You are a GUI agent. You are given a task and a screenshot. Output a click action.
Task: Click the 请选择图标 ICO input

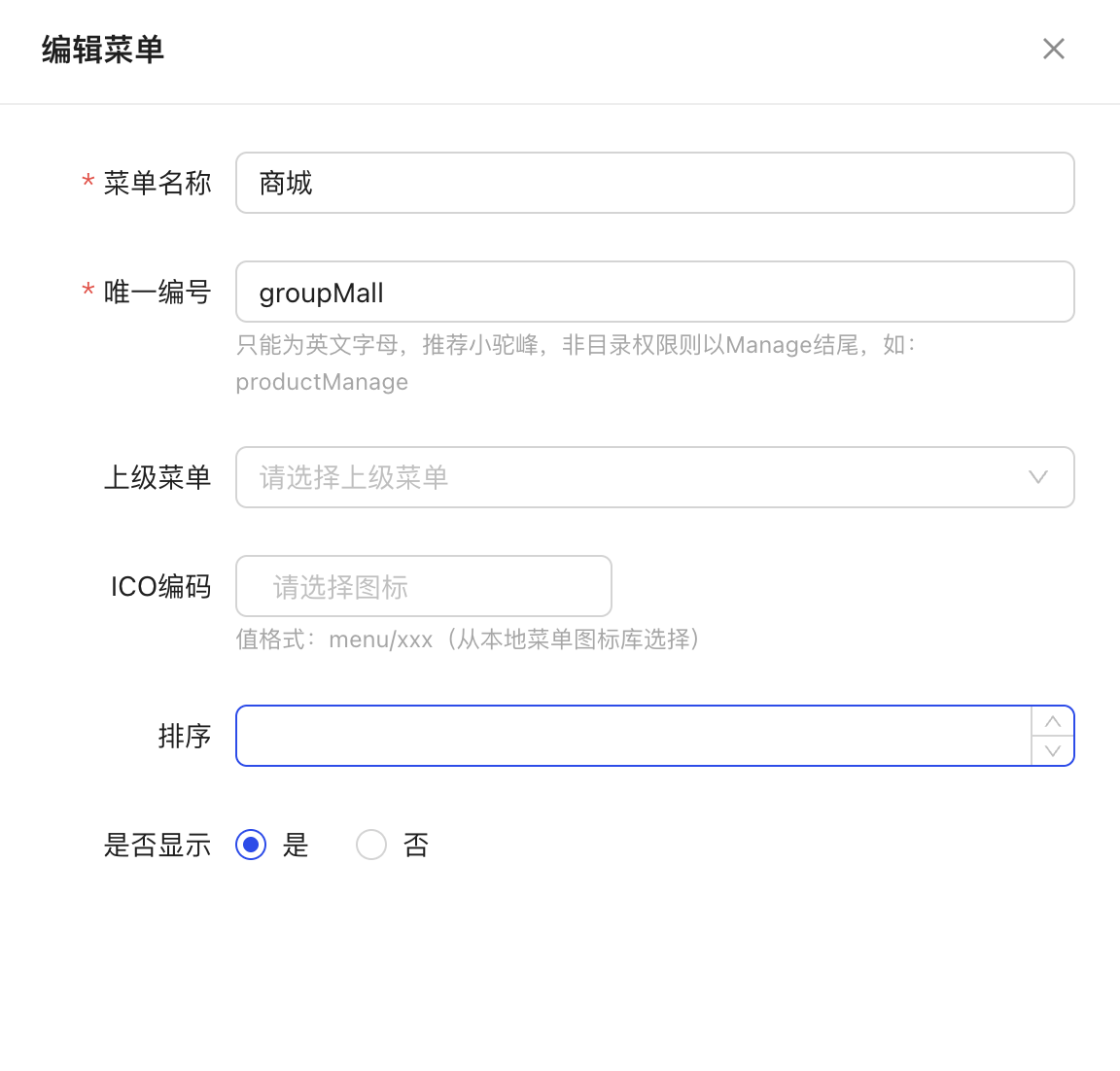(x=424, y=586)
